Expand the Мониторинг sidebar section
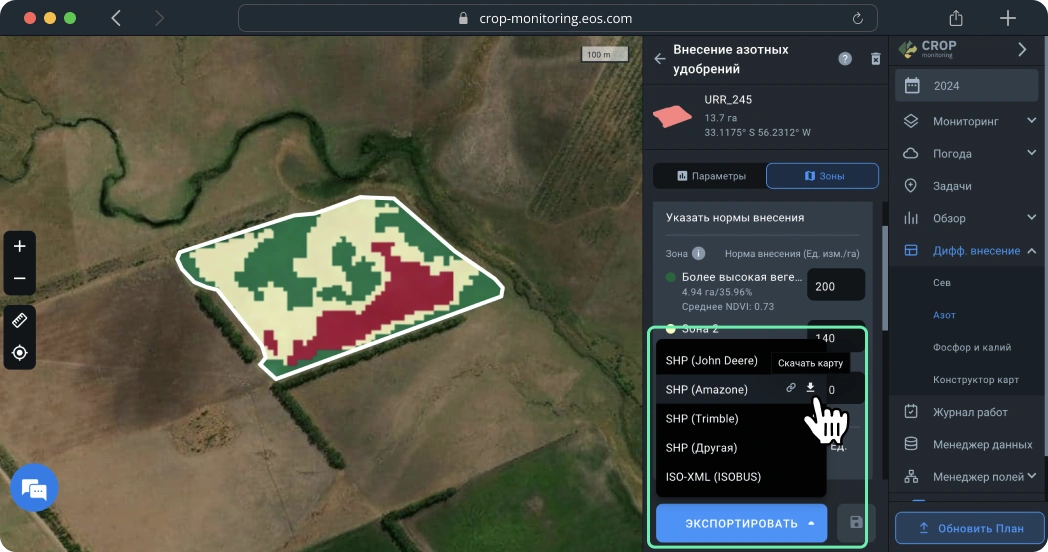This screenshot has height=552, width=1048. 1031,121
